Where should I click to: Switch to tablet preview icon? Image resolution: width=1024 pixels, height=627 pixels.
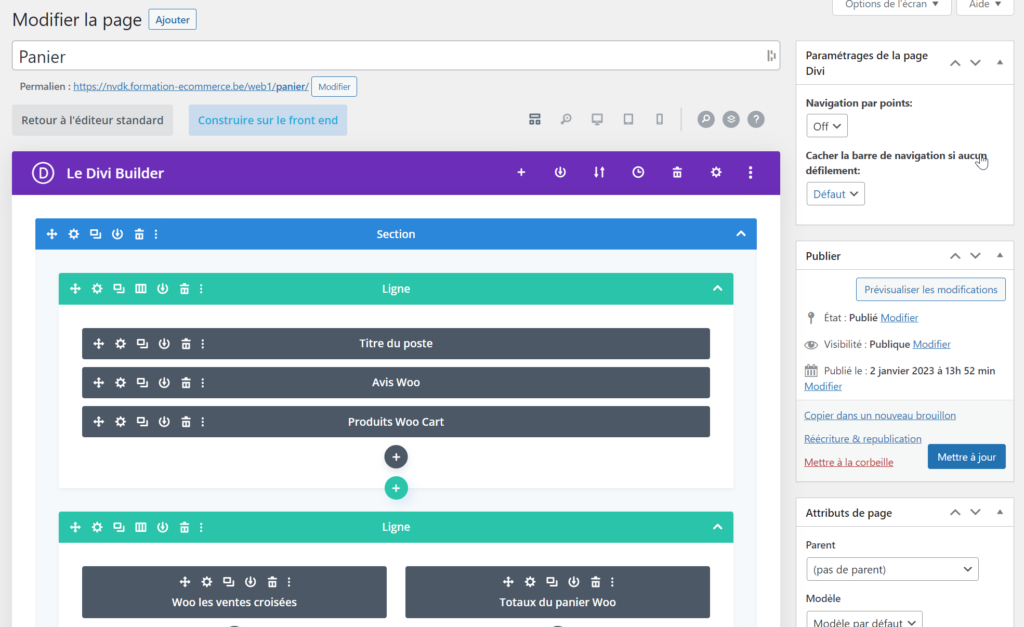(628, 120)
